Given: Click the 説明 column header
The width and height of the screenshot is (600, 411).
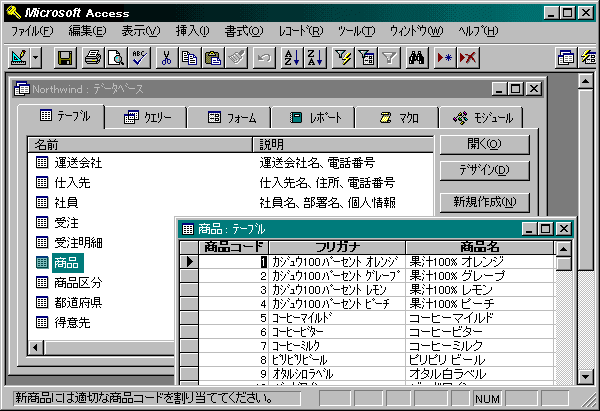Looking at the screenshot, I should click(343, 145).
